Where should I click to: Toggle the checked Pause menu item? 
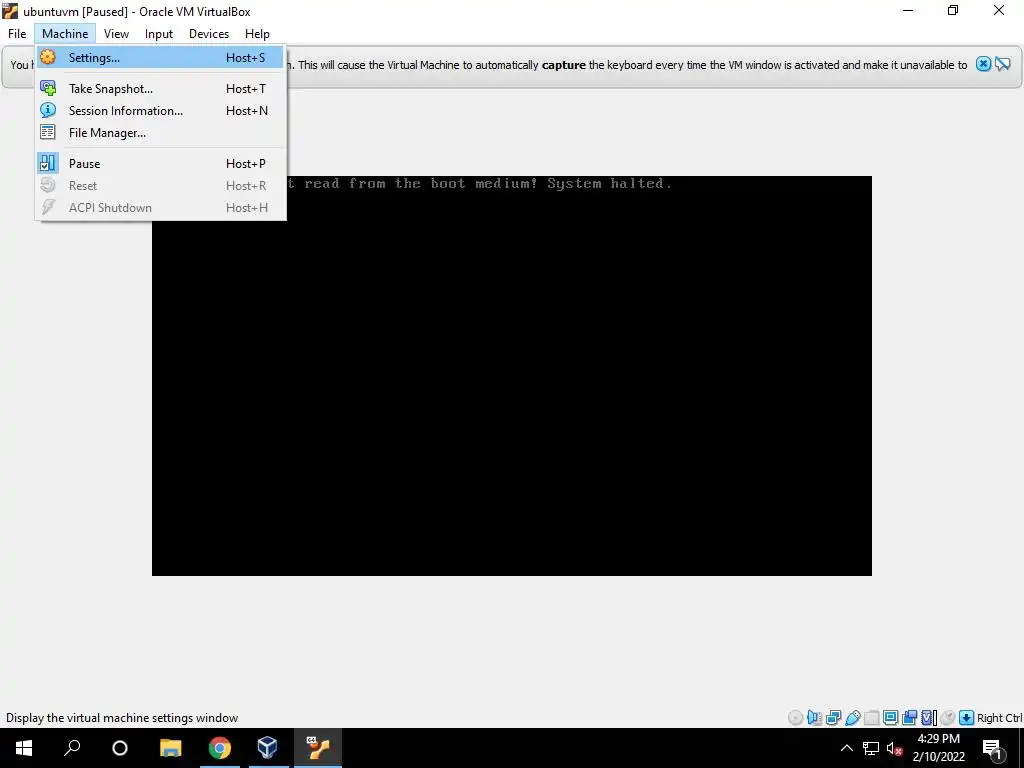pos(160,163)
